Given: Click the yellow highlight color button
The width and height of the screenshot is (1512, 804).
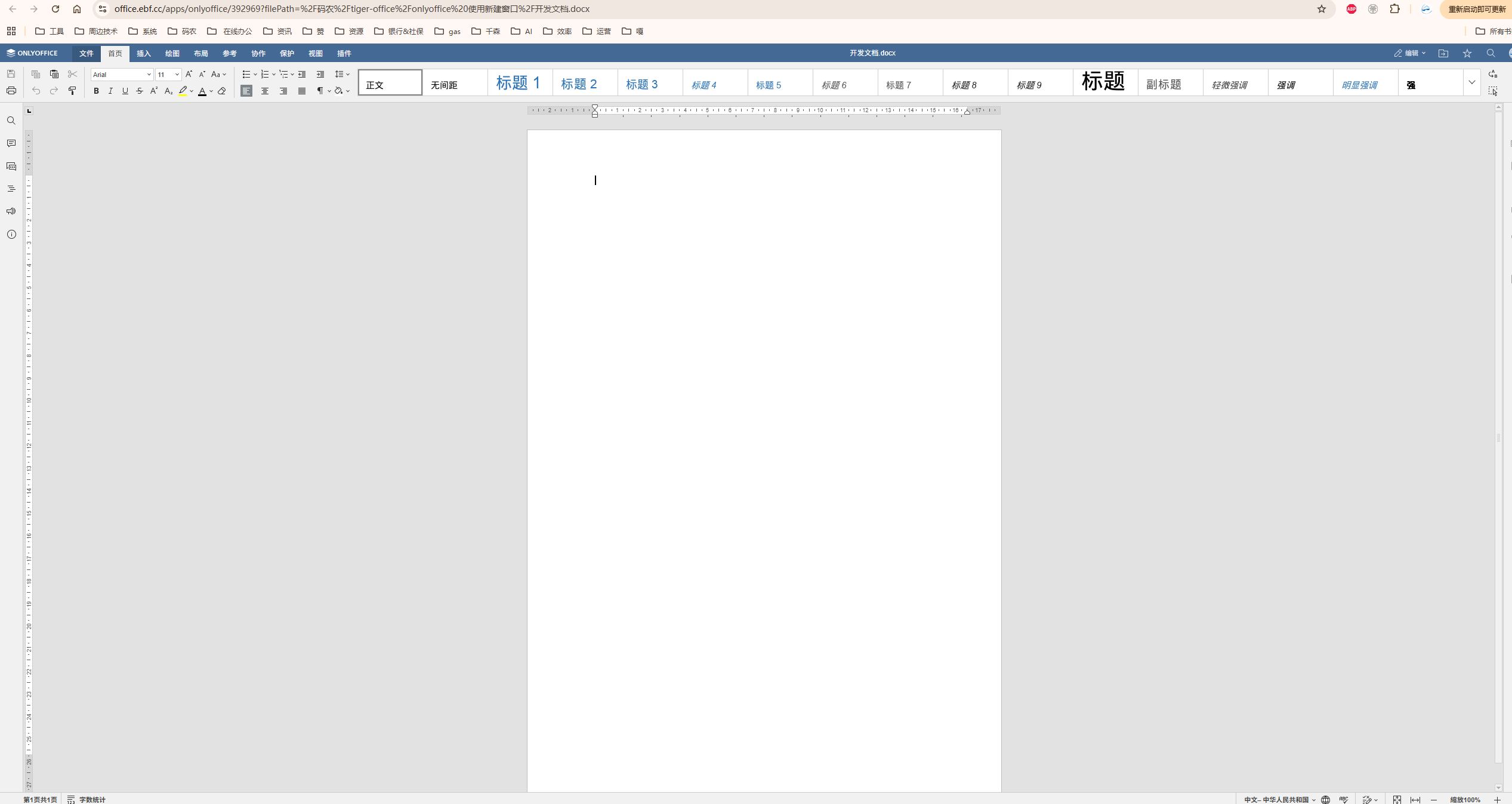Looking at the screenshot, I should (x=183, y=91).
